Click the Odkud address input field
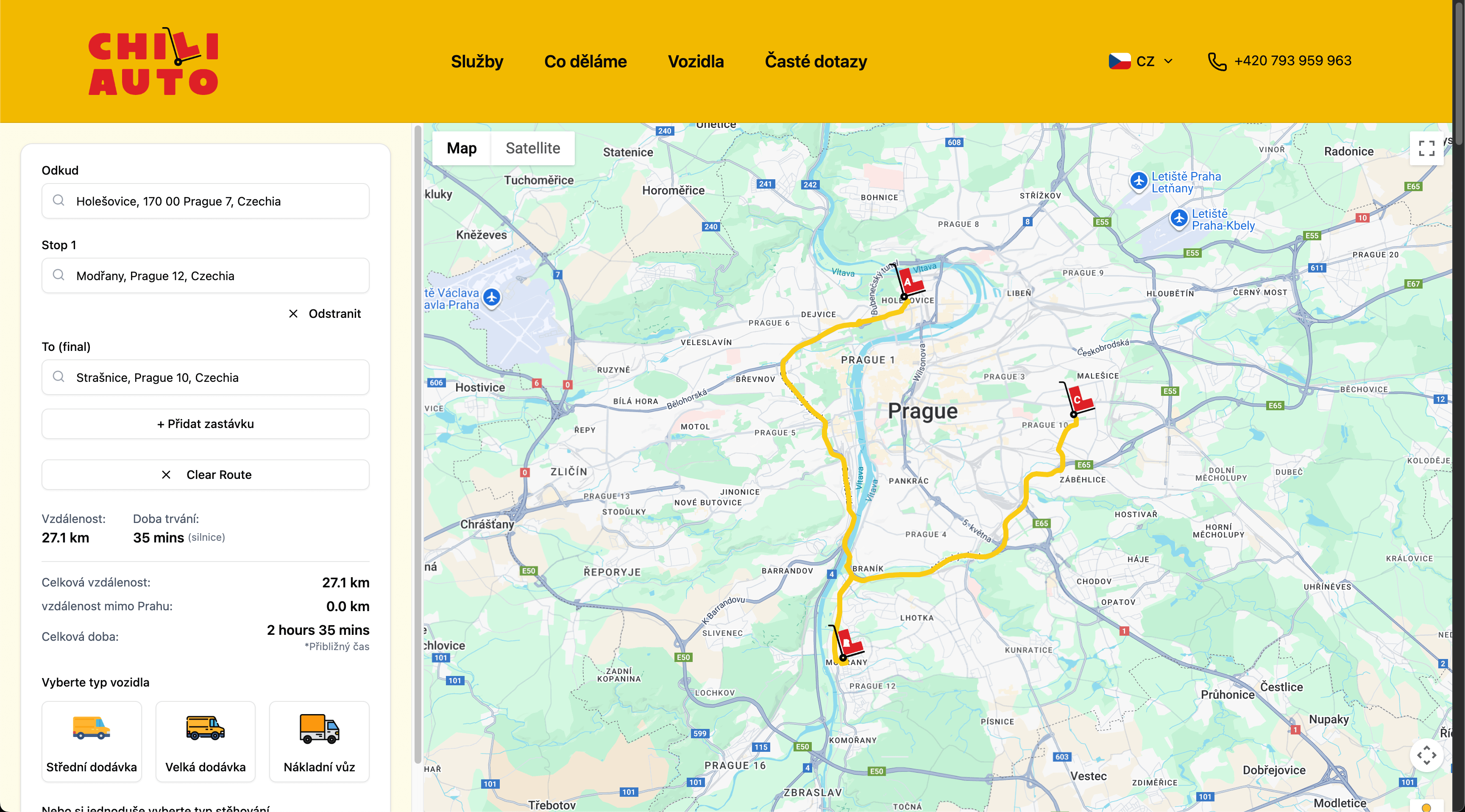Image resolution: width=1465 pixels, height=812 pixels. point(205,201)
